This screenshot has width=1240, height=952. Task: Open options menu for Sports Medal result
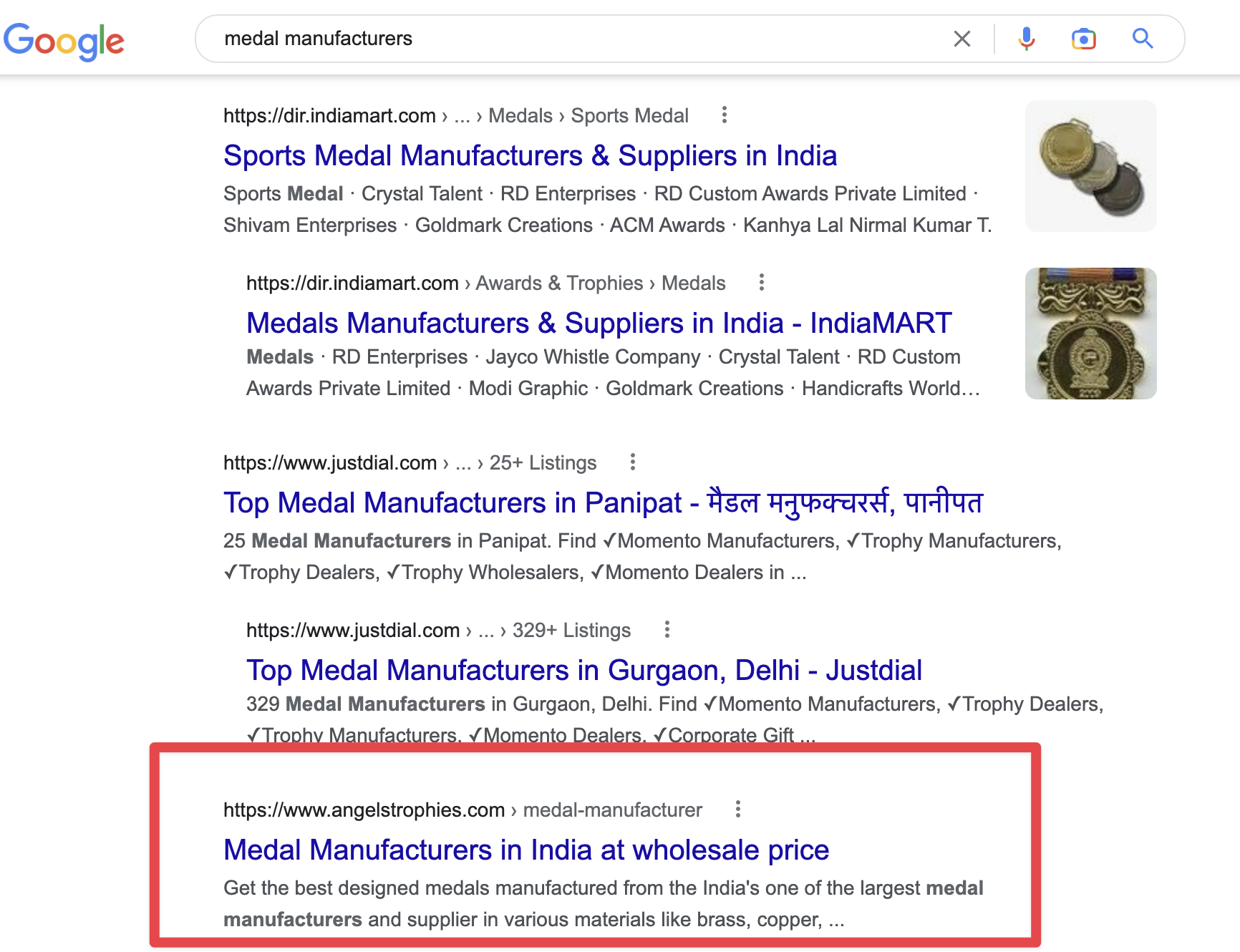[x=725, y=115]
